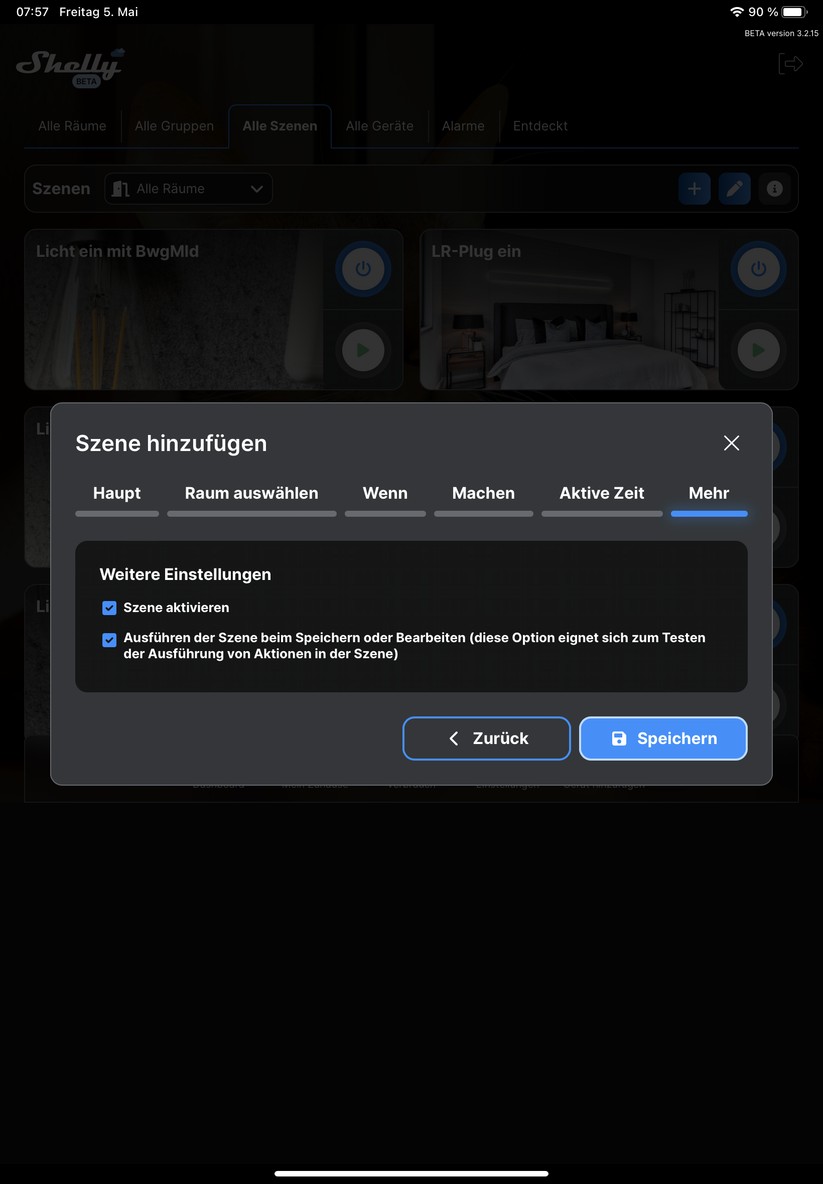The height and width of the screenshot is (1184, 823).
Task: Select the Raum auswählen step
Action: (x=251, y=494)
